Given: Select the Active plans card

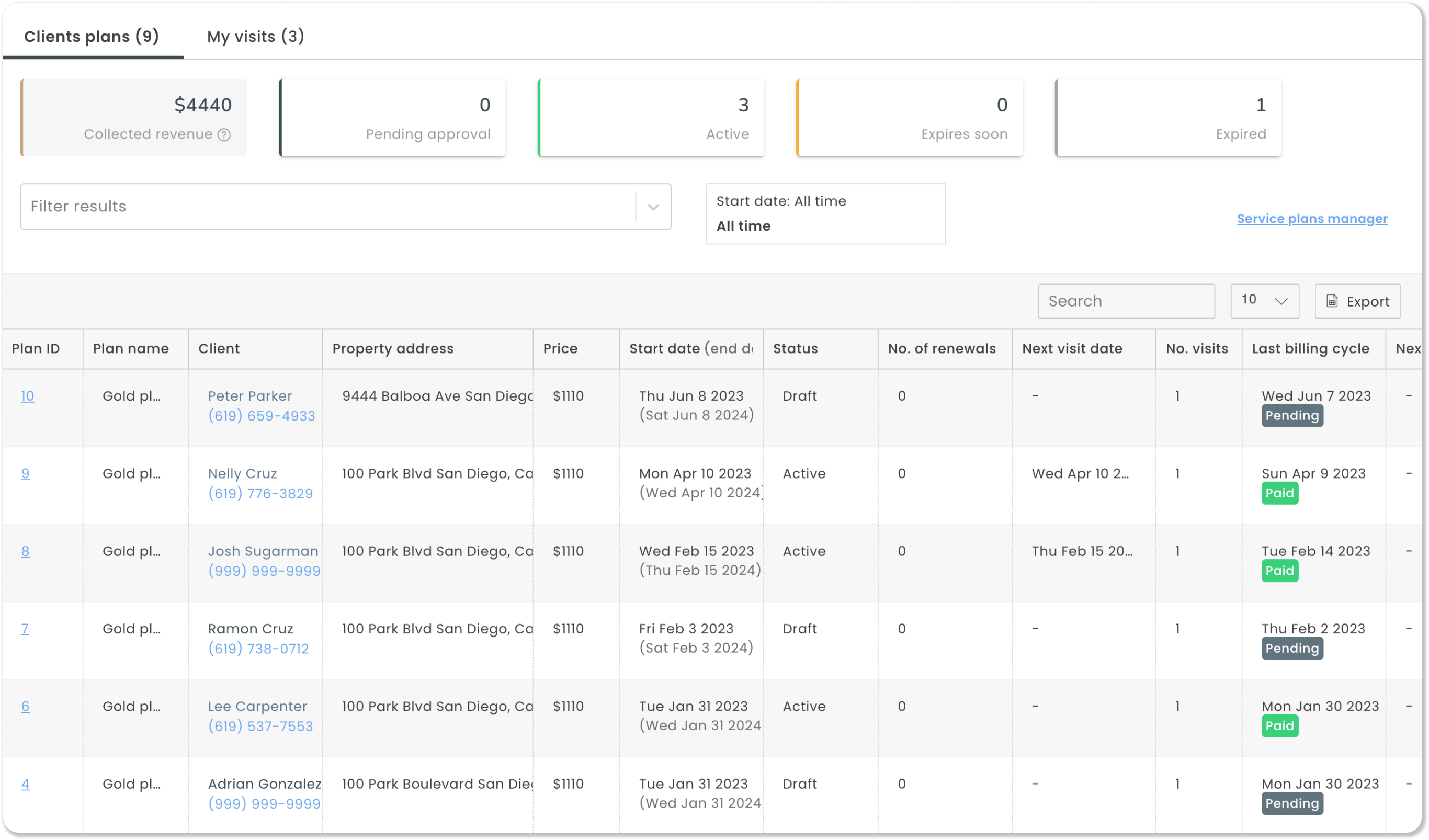Looking at the screenshot, I should 651,117.
